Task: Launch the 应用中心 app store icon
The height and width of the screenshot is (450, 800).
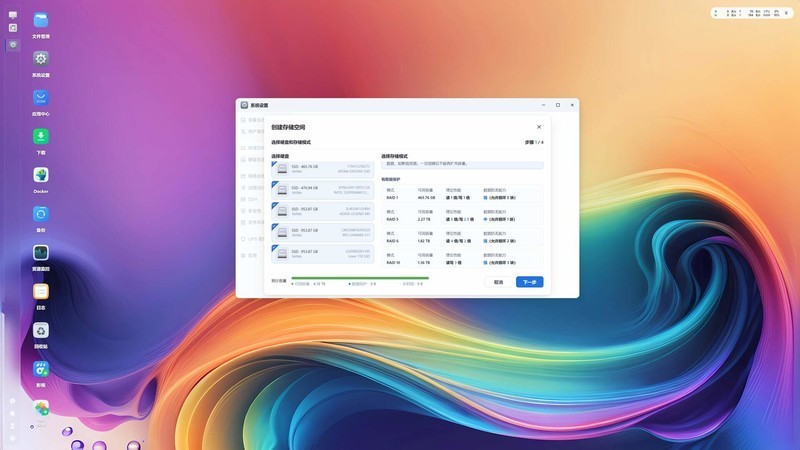Action: (41, 97)
